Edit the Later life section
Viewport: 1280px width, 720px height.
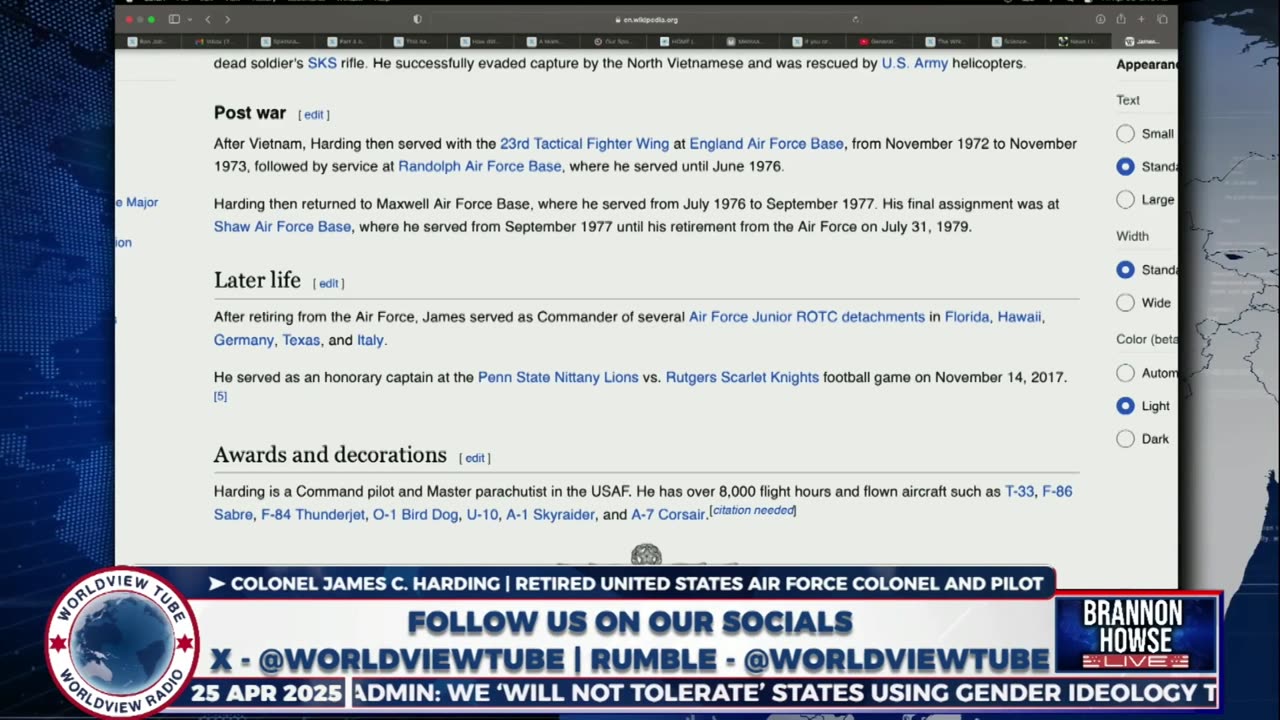coord(329,284)
